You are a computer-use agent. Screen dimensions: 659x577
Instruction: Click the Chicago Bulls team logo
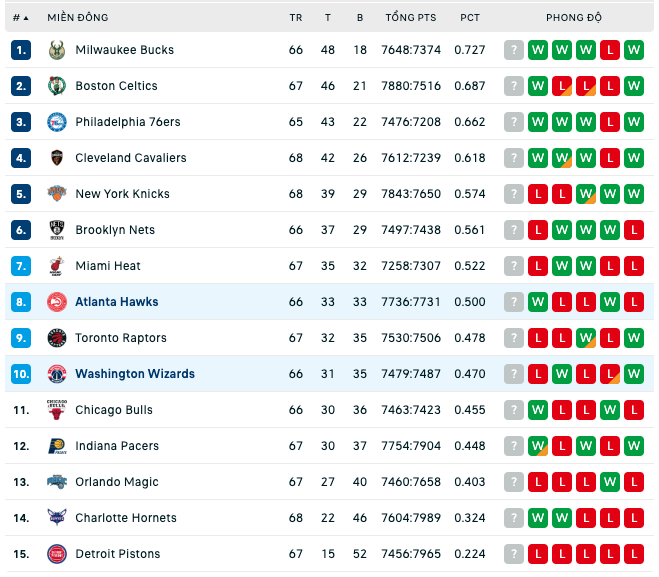pos(57,410)
